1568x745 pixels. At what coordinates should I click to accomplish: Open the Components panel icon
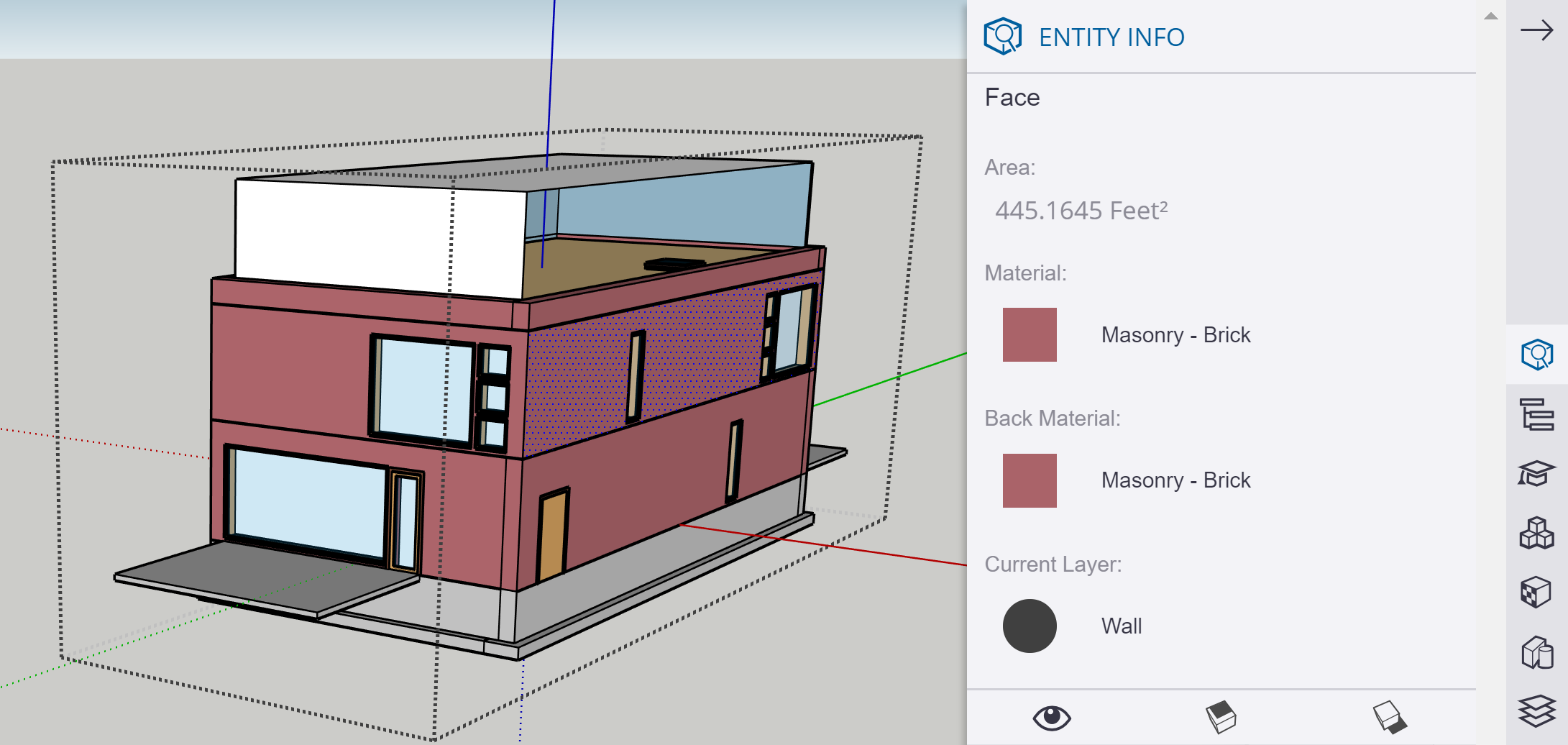1536,533
